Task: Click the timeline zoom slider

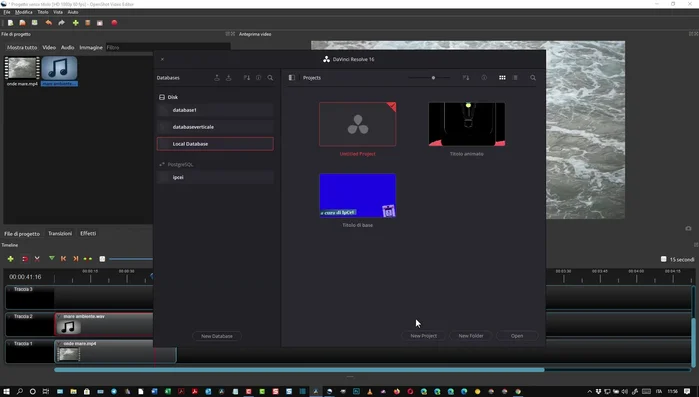Action: click(131, 259)
